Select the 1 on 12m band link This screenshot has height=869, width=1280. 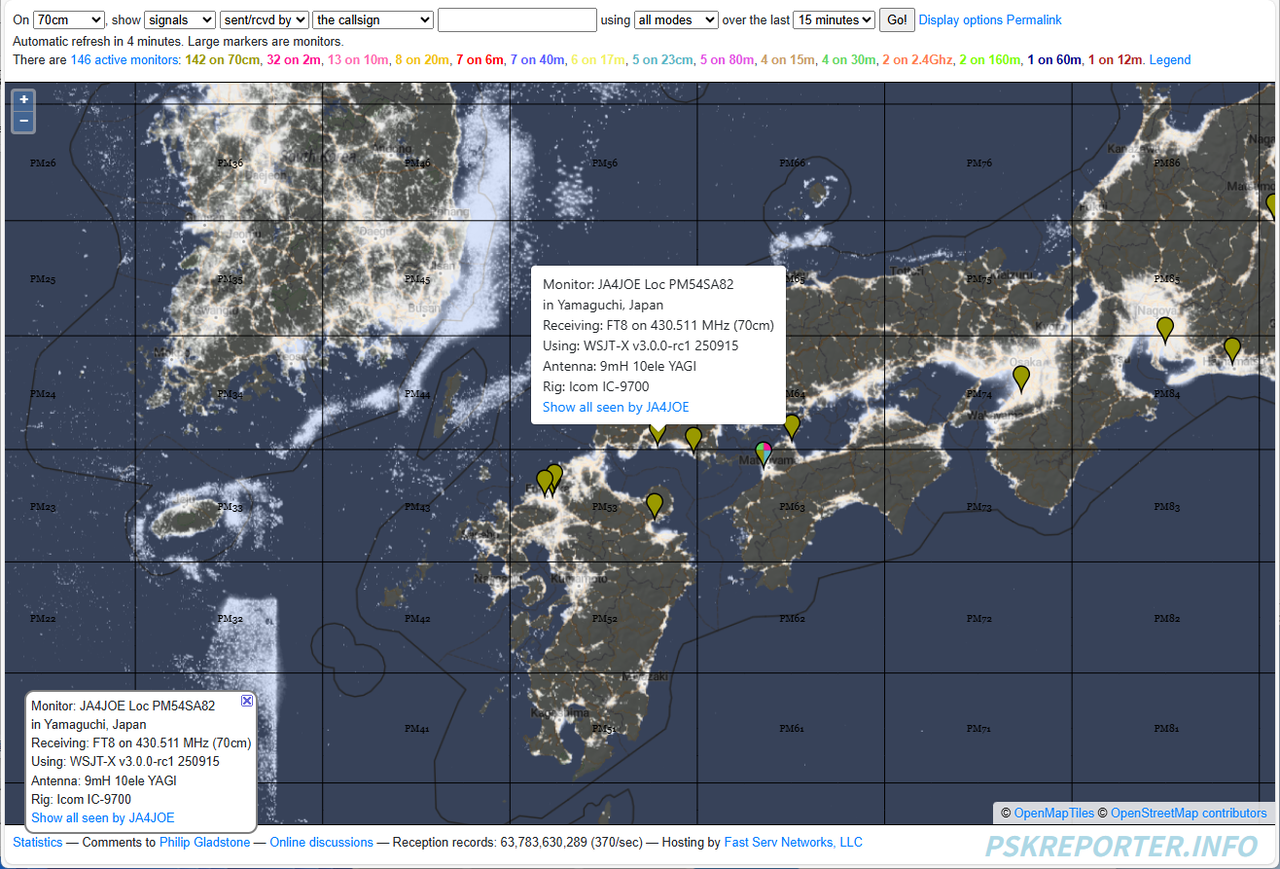coord(1115,60)
